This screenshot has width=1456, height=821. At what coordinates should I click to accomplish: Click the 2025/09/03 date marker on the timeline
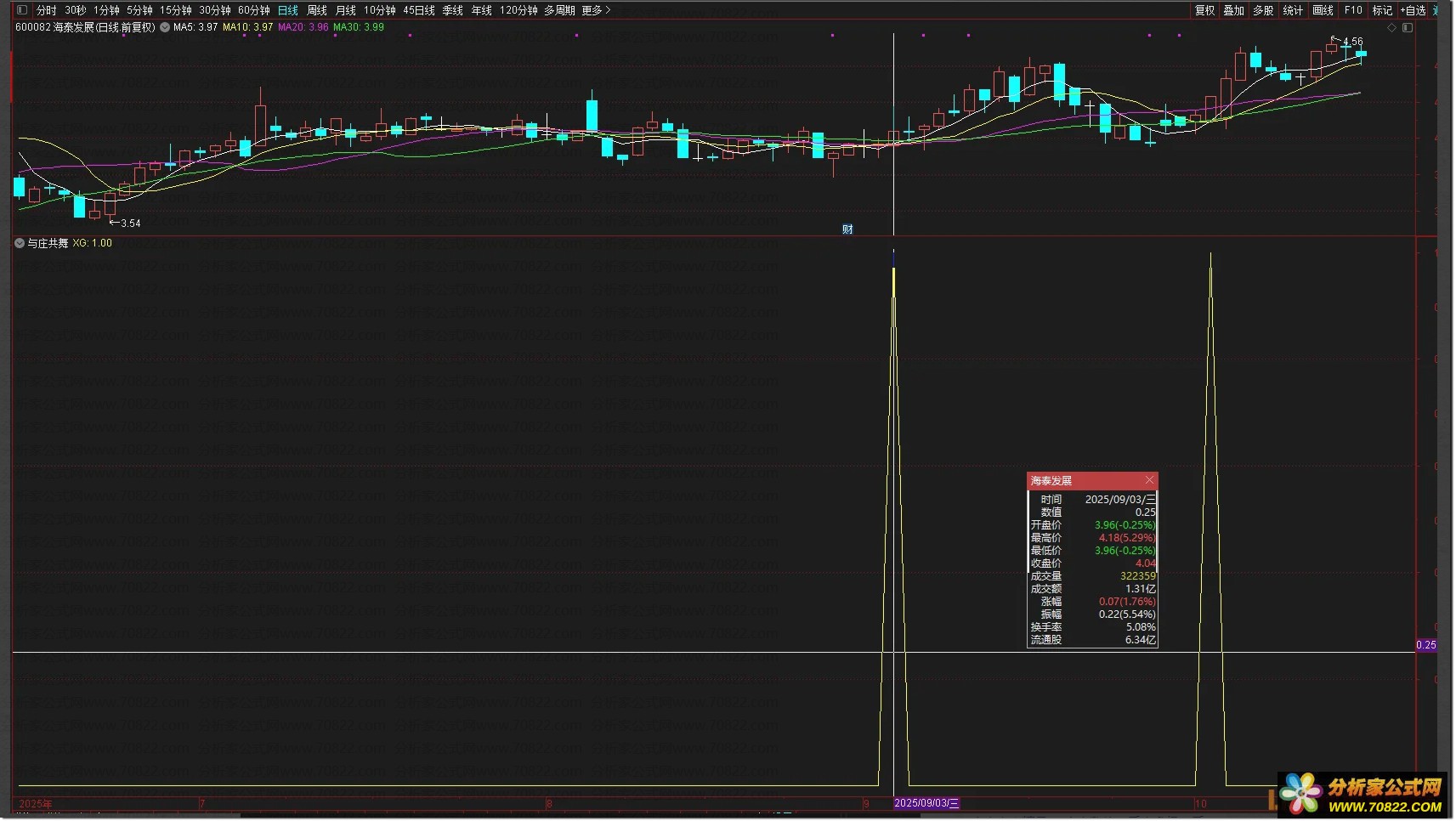point(926,803)
